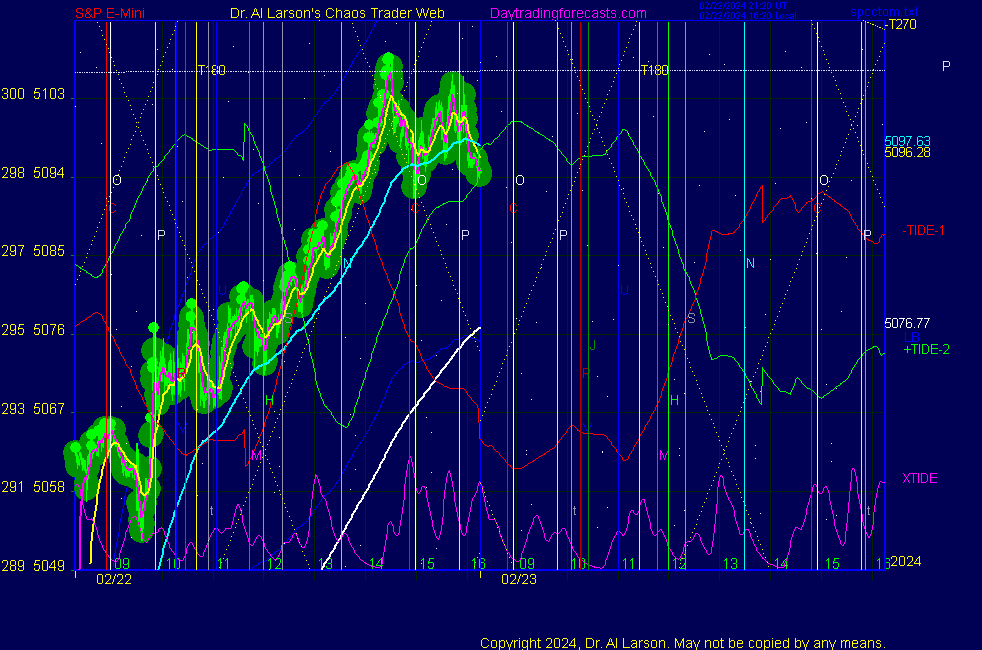This screenshot has height=650, width=982.
Task: Select the cyan value "5097.63"
Action: [x=907, y=141]
